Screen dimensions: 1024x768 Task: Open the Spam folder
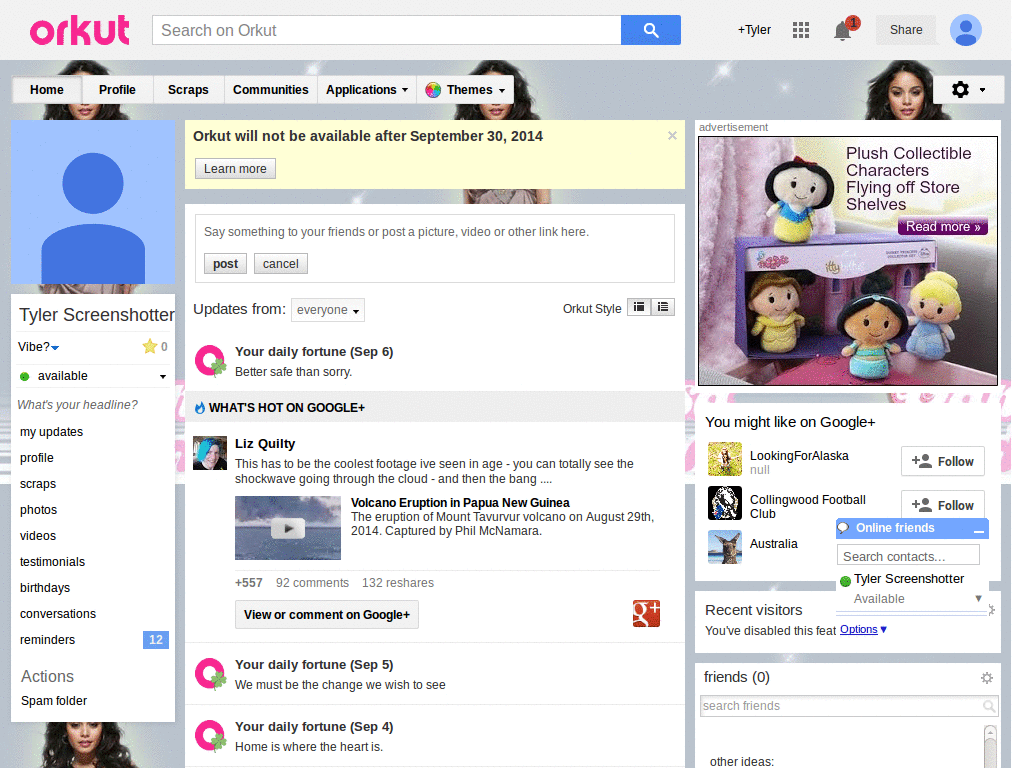[x=54, y=701]
